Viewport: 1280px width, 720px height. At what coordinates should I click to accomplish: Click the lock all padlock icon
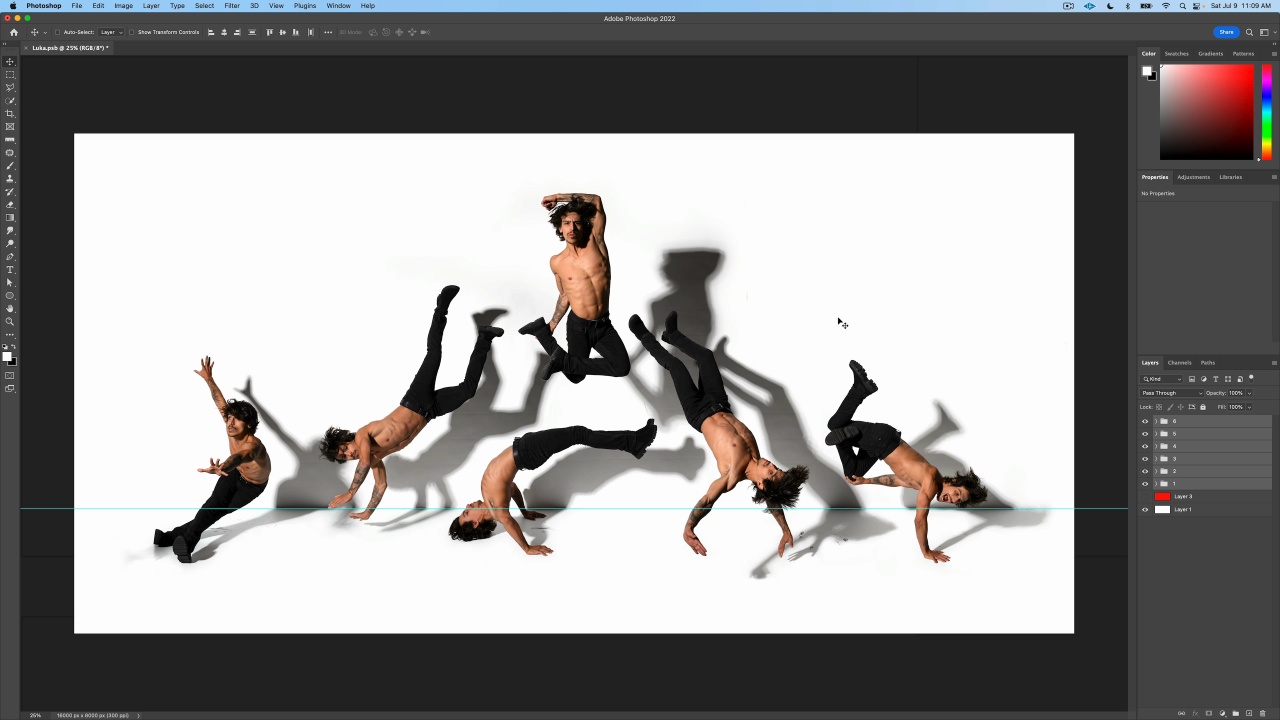coord(1203,407)
